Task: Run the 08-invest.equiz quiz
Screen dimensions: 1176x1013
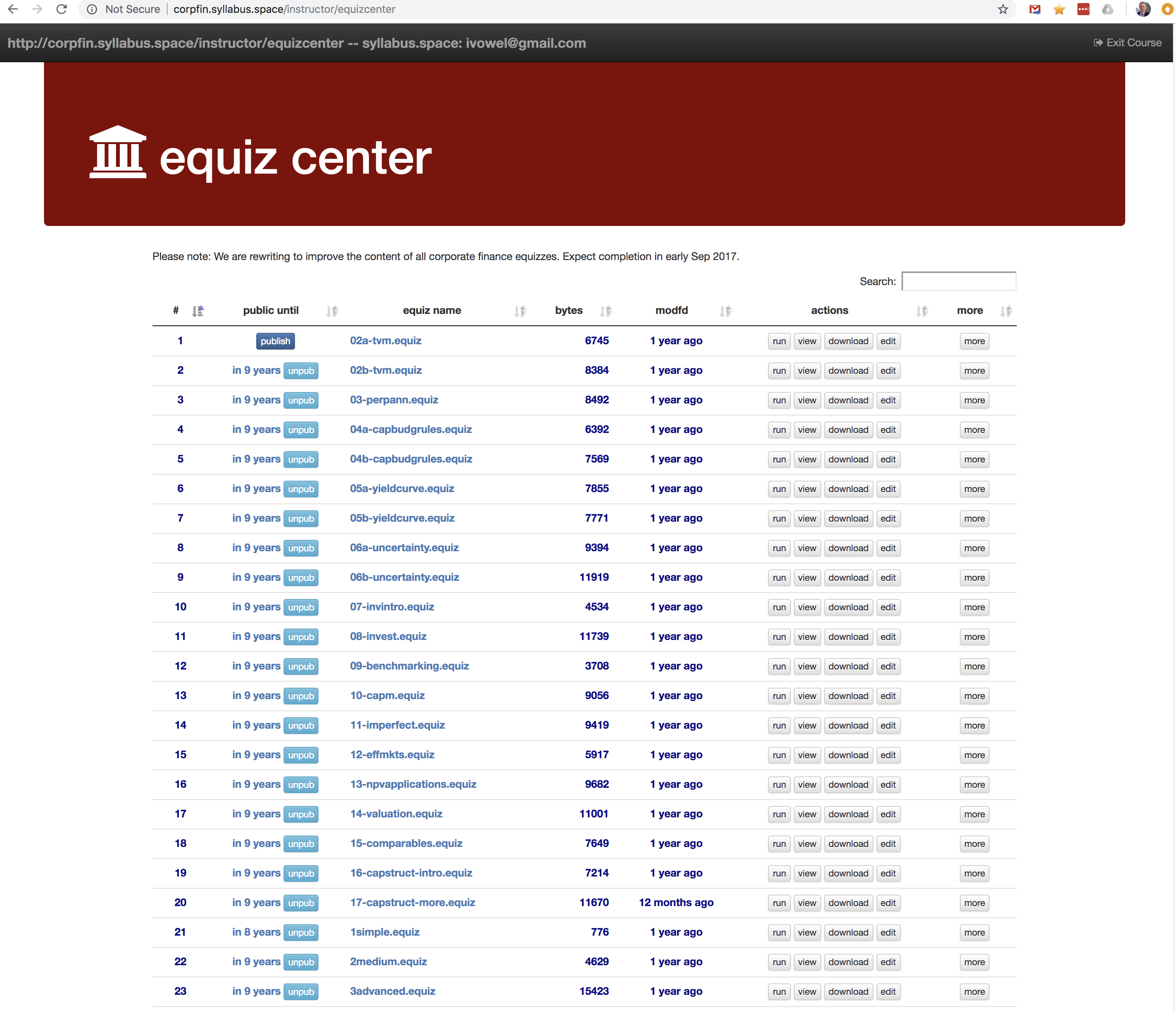Action: [779, 637]
